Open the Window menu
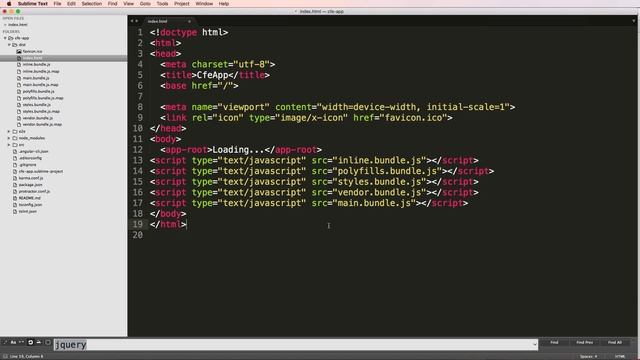The image size is (640, 360). click(x=204, y=4)
